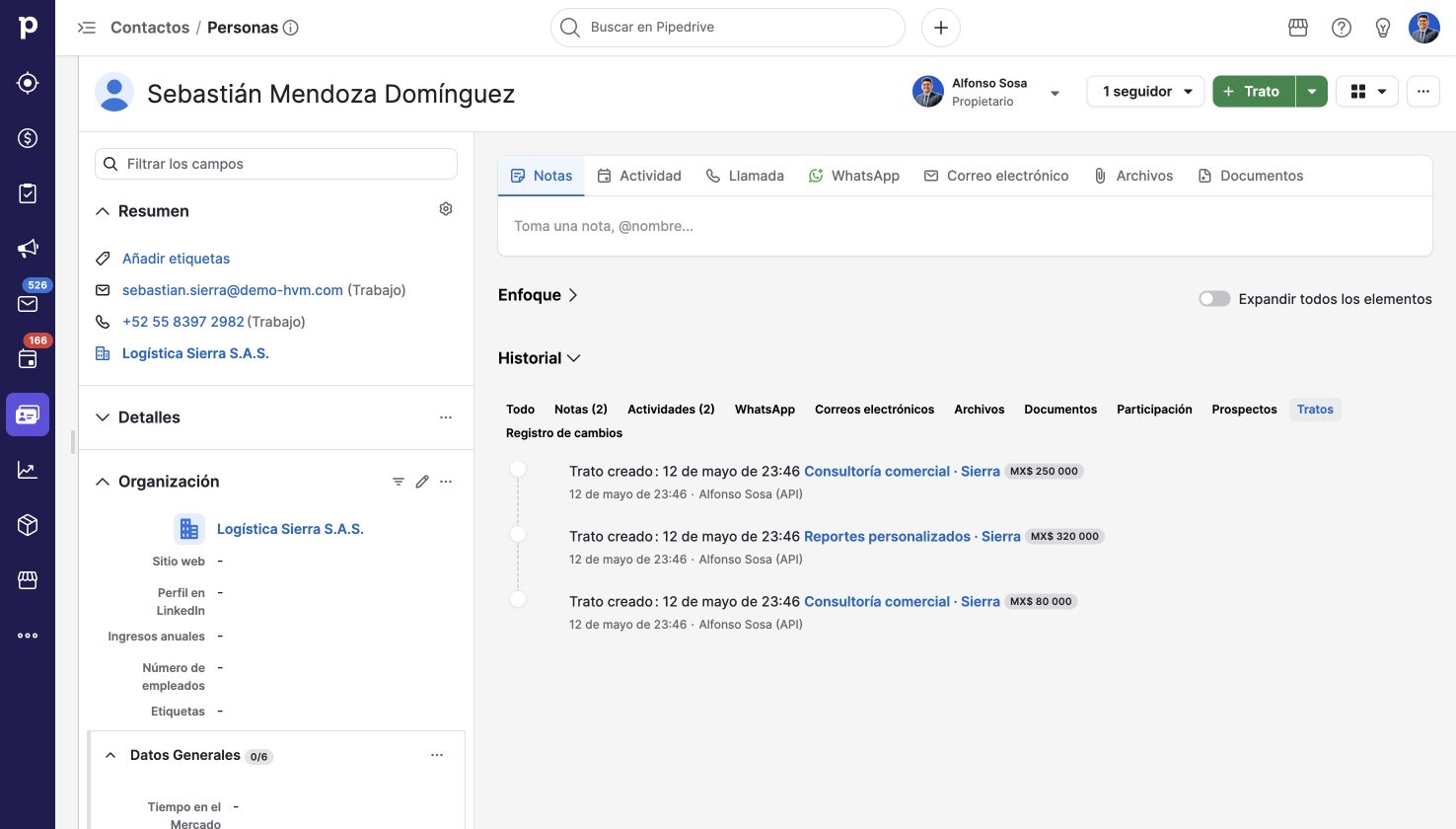Collapse the Organización section

tap(103, 482)
